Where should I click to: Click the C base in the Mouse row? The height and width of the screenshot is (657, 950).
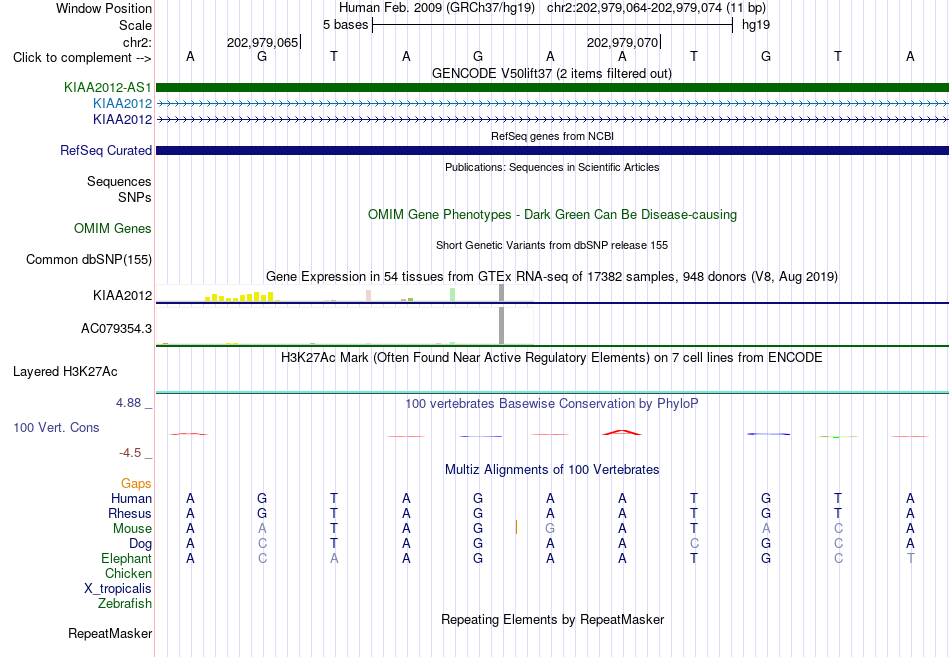click(838, 529)
